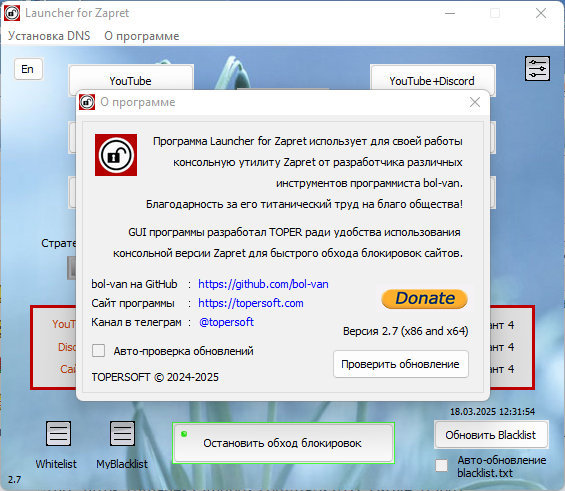Switch language with the En button
This screenshot has width=565, height=491.
pyautogui.click(x=28, y=69)
